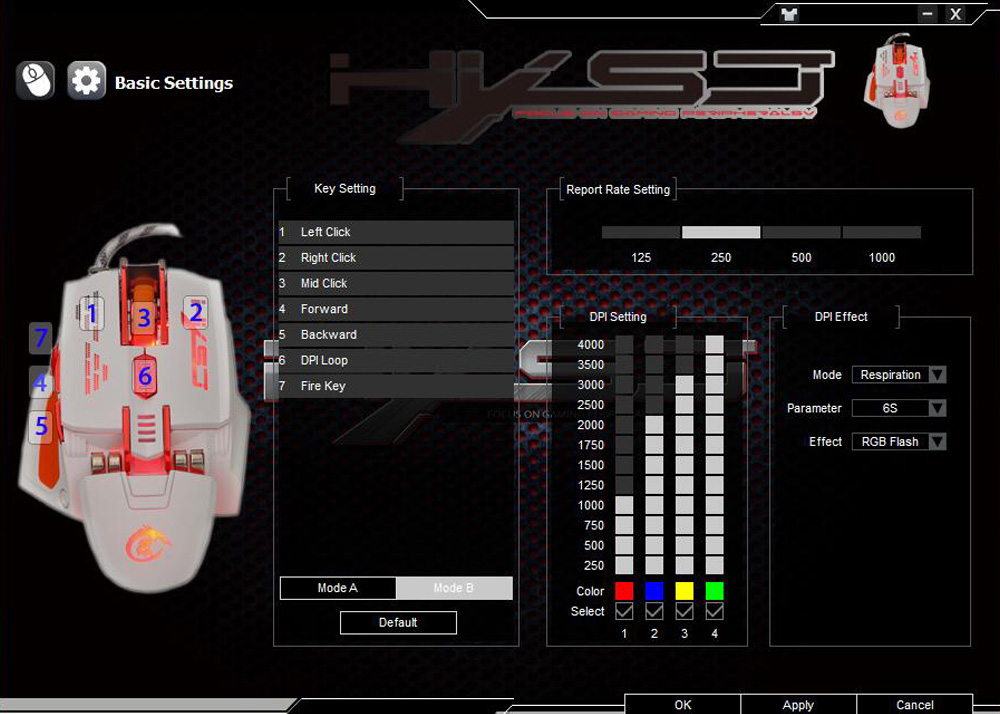This screenshot has width=1000, height=714.
Task: Click the OK button
Action: click(682, 704)
